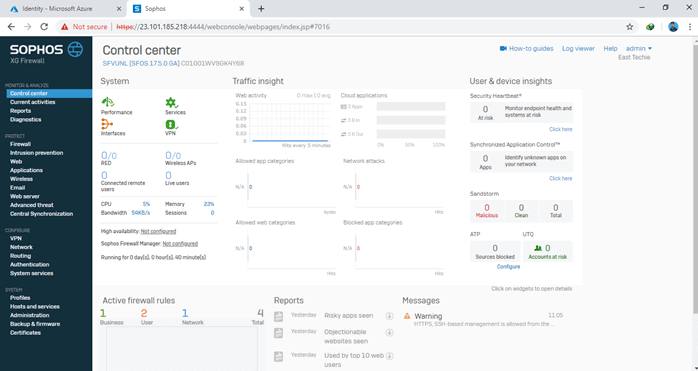Open Profiles under System
The image size is (698, 371).
click(x=20, y=298)
